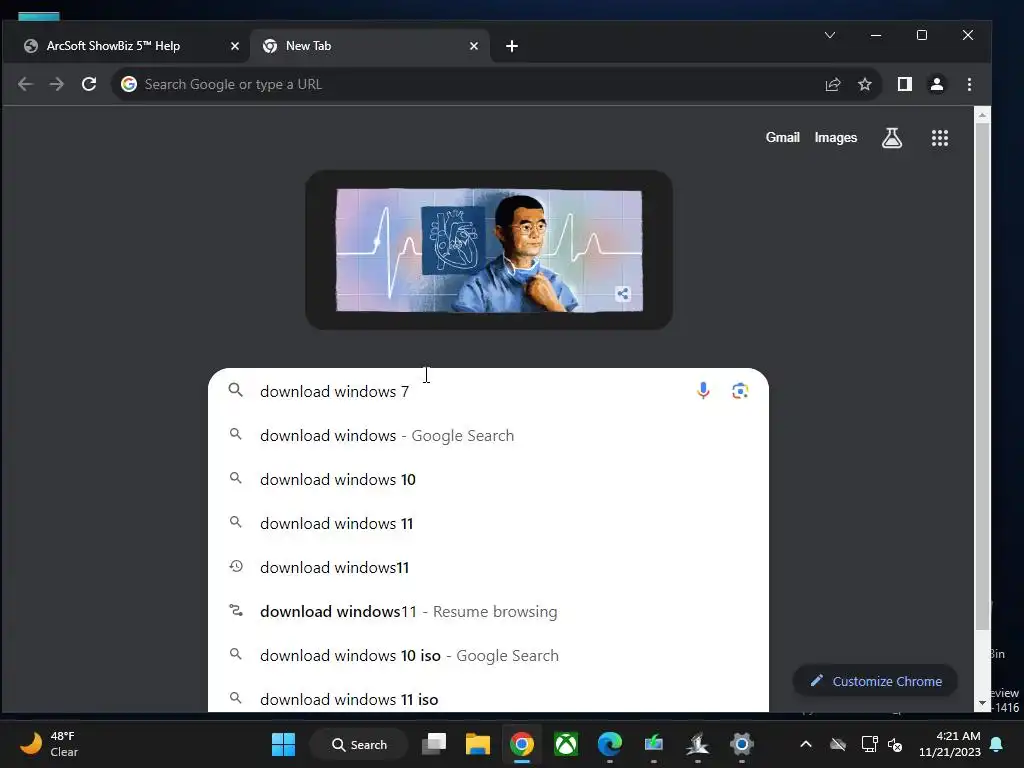
Task: Open the Images link
Action: coord(835,137)
